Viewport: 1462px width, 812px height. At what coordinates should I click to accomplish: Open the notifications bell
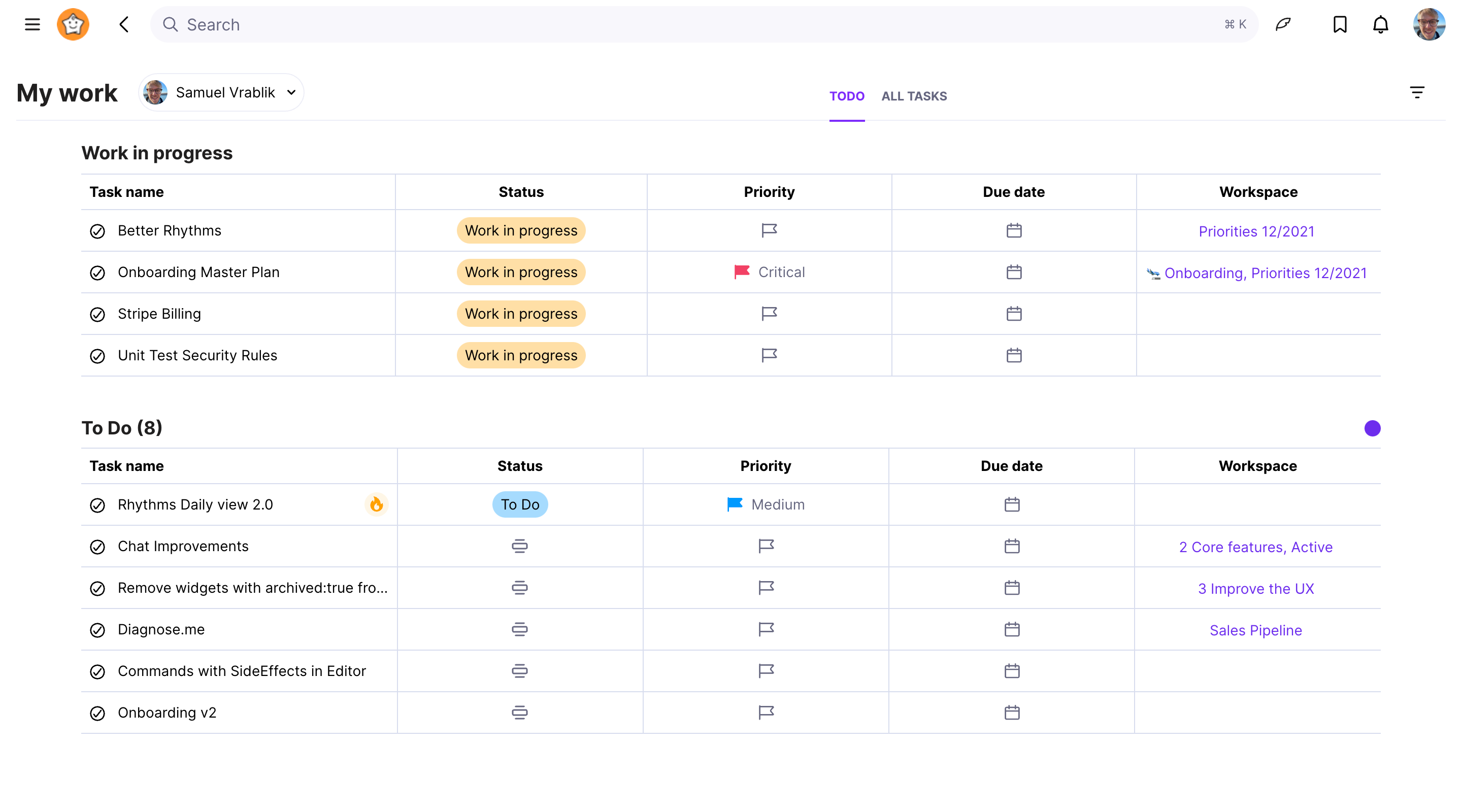[x=1380, y=24]
